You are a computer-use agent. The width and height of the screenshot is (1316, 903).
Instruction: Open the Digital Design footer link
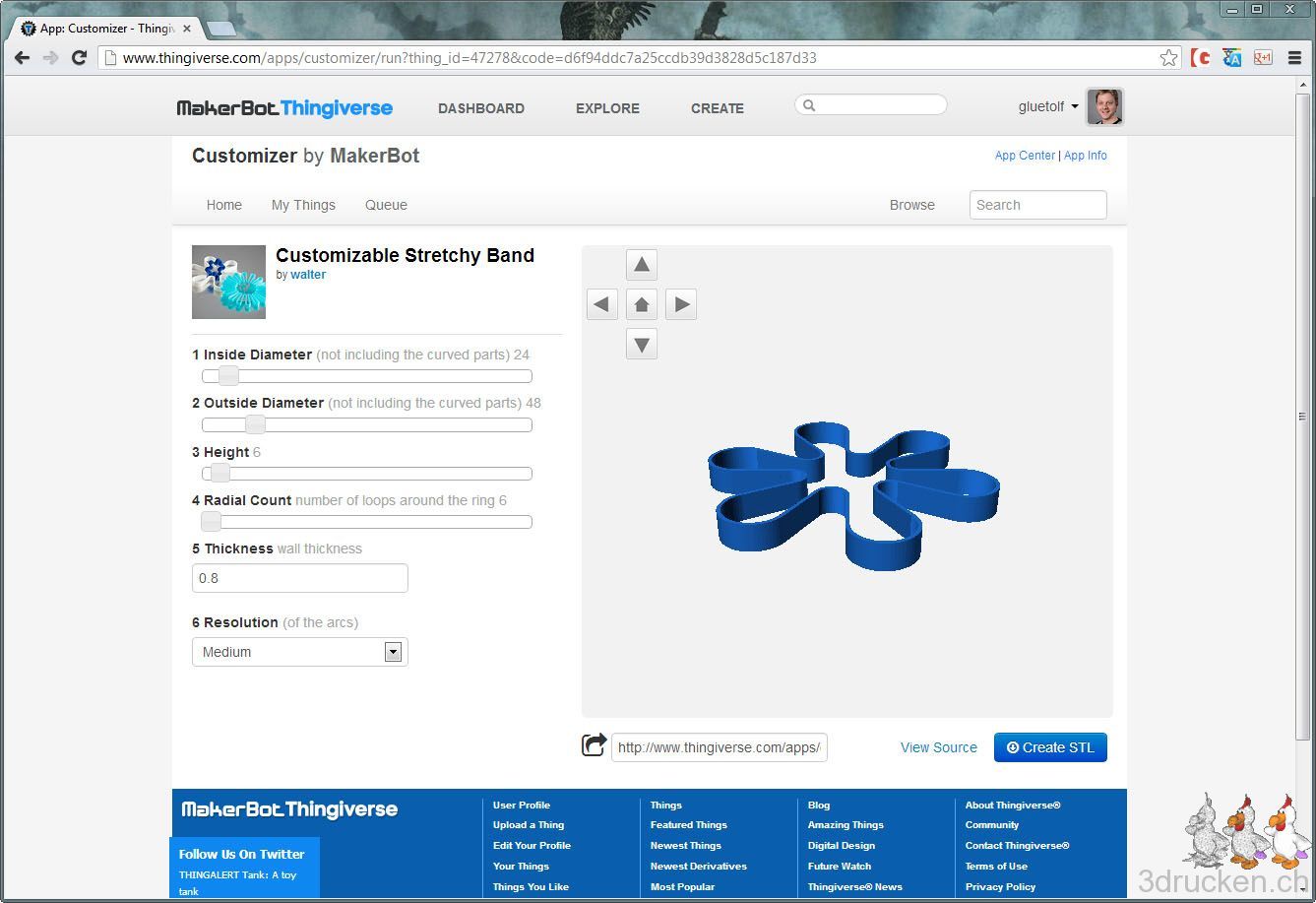[x=842, y=846]
